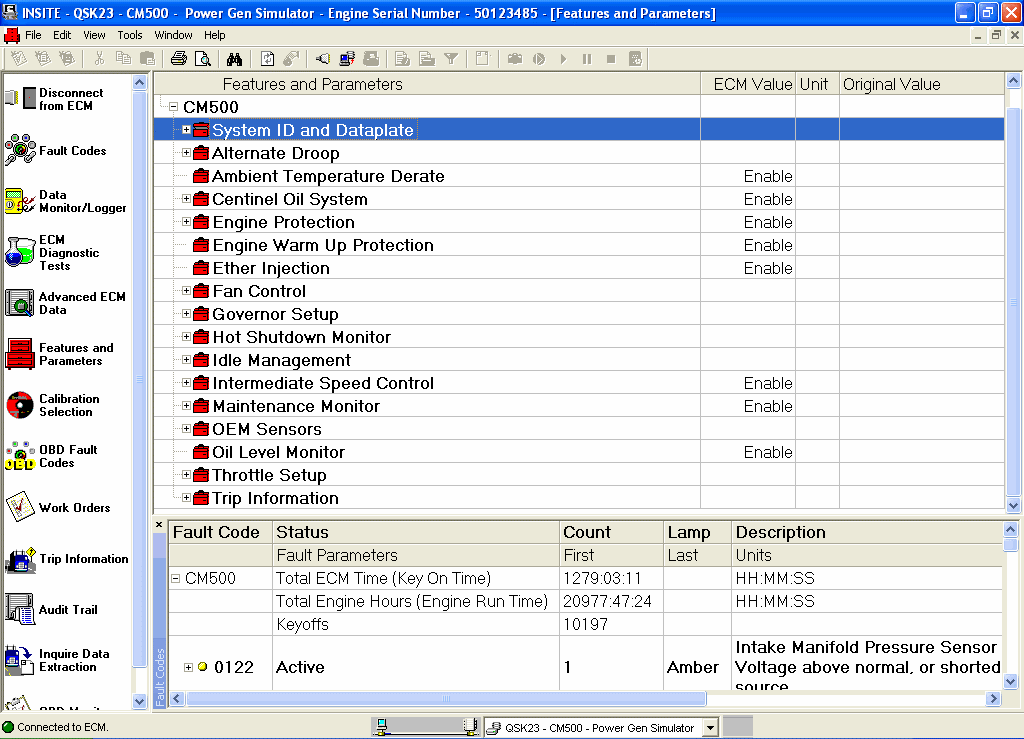
Task: Open the Tools menu
Action: coord(129,35)
